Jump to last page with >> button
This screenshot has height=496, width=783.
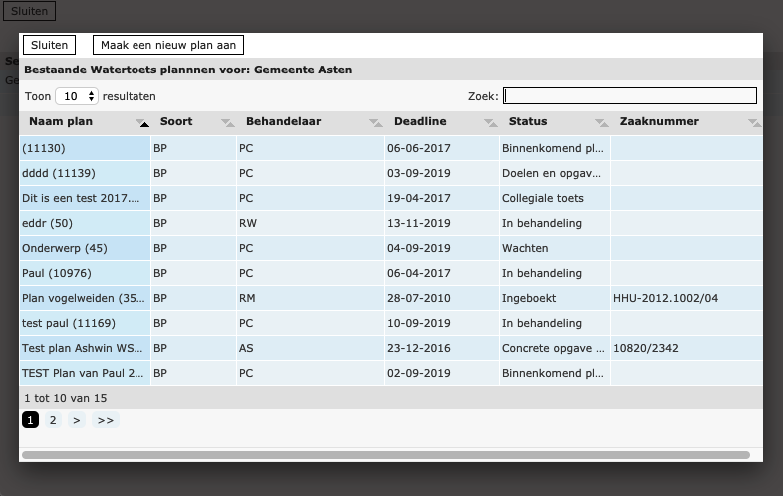tap(105, 420)
